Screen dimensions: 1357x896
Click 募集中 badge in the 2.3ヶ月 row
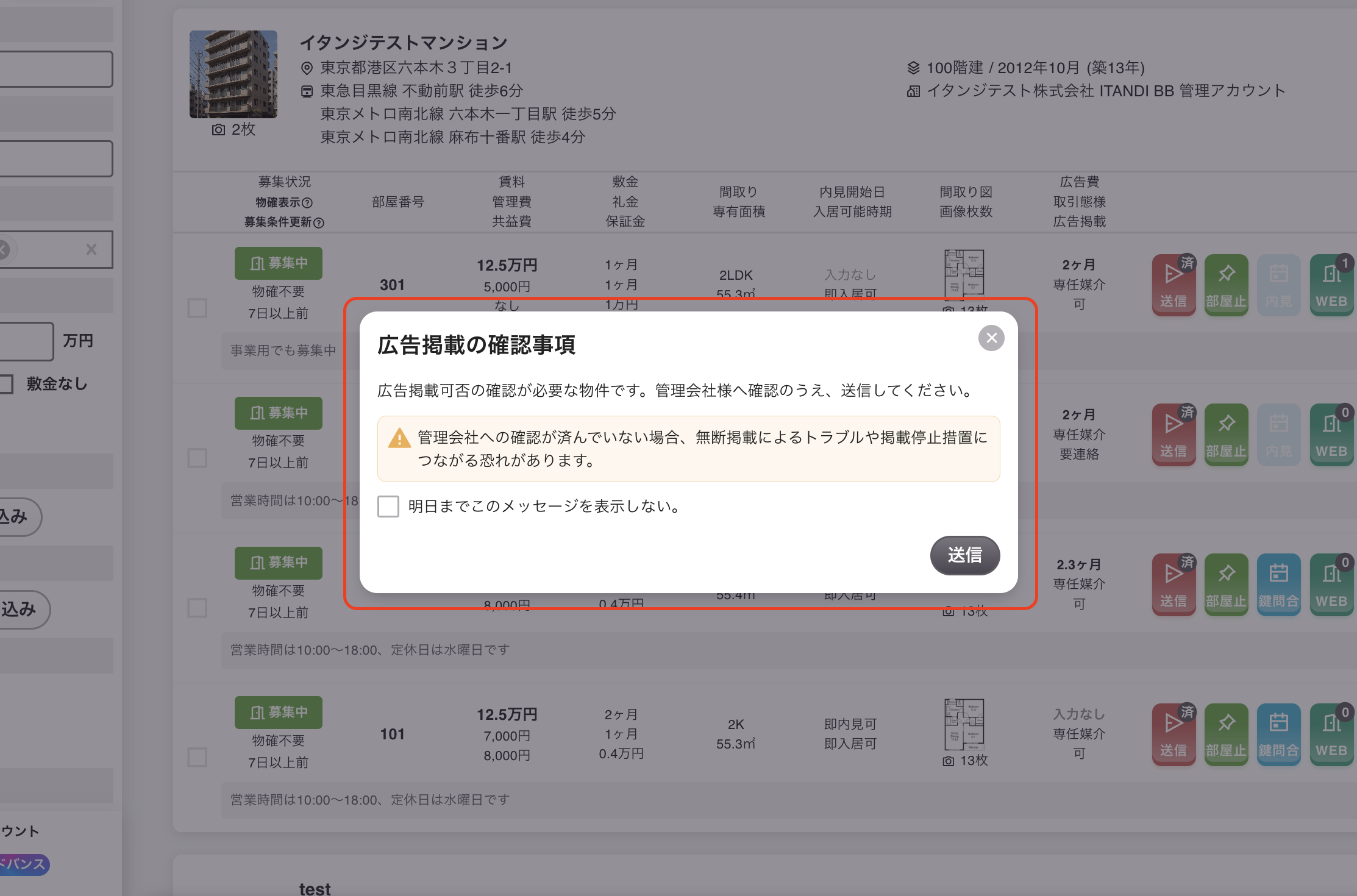279,563
